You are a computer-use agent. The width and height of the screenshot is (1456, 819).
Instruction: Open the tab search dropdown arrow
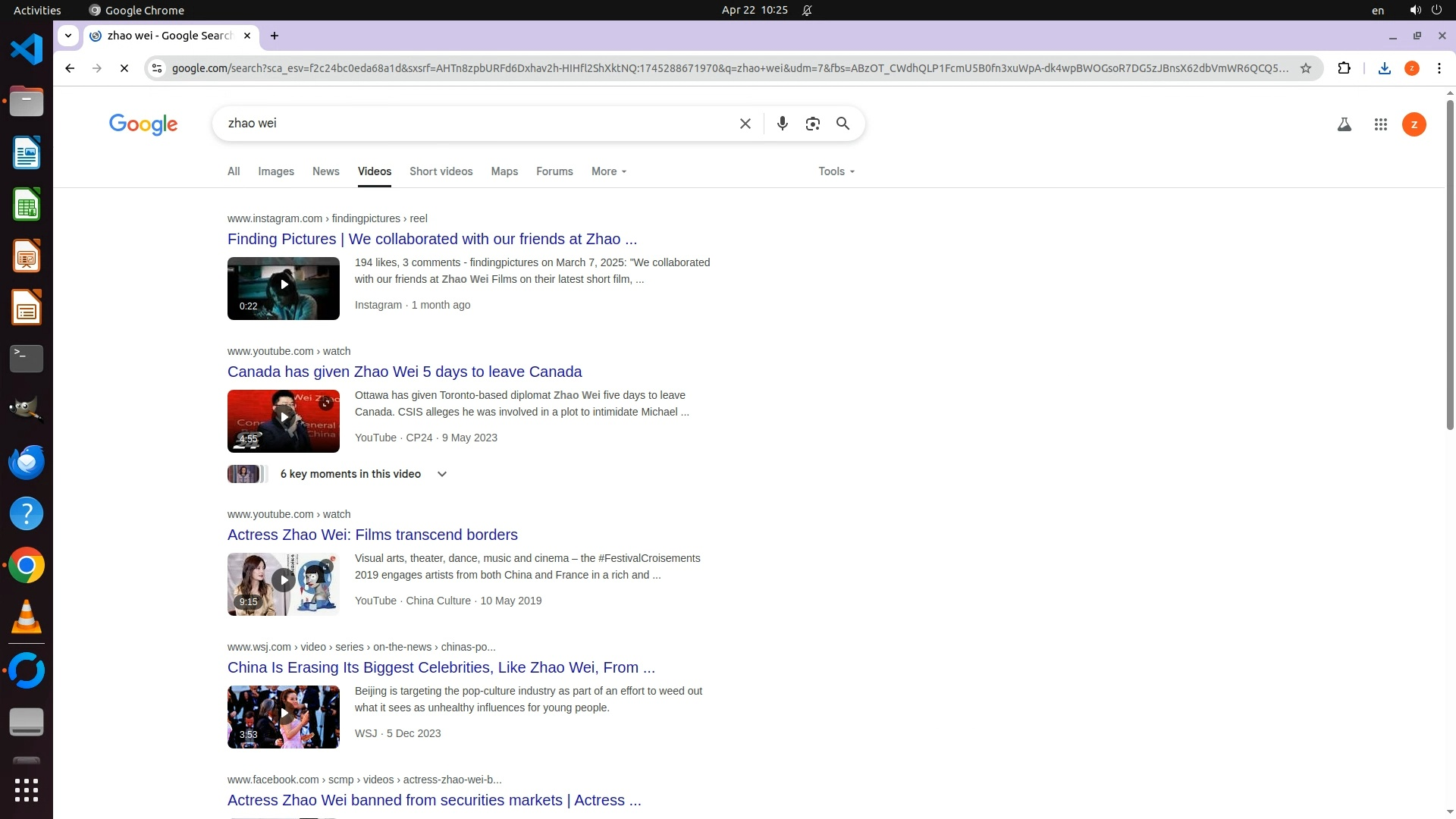point(68,35)
